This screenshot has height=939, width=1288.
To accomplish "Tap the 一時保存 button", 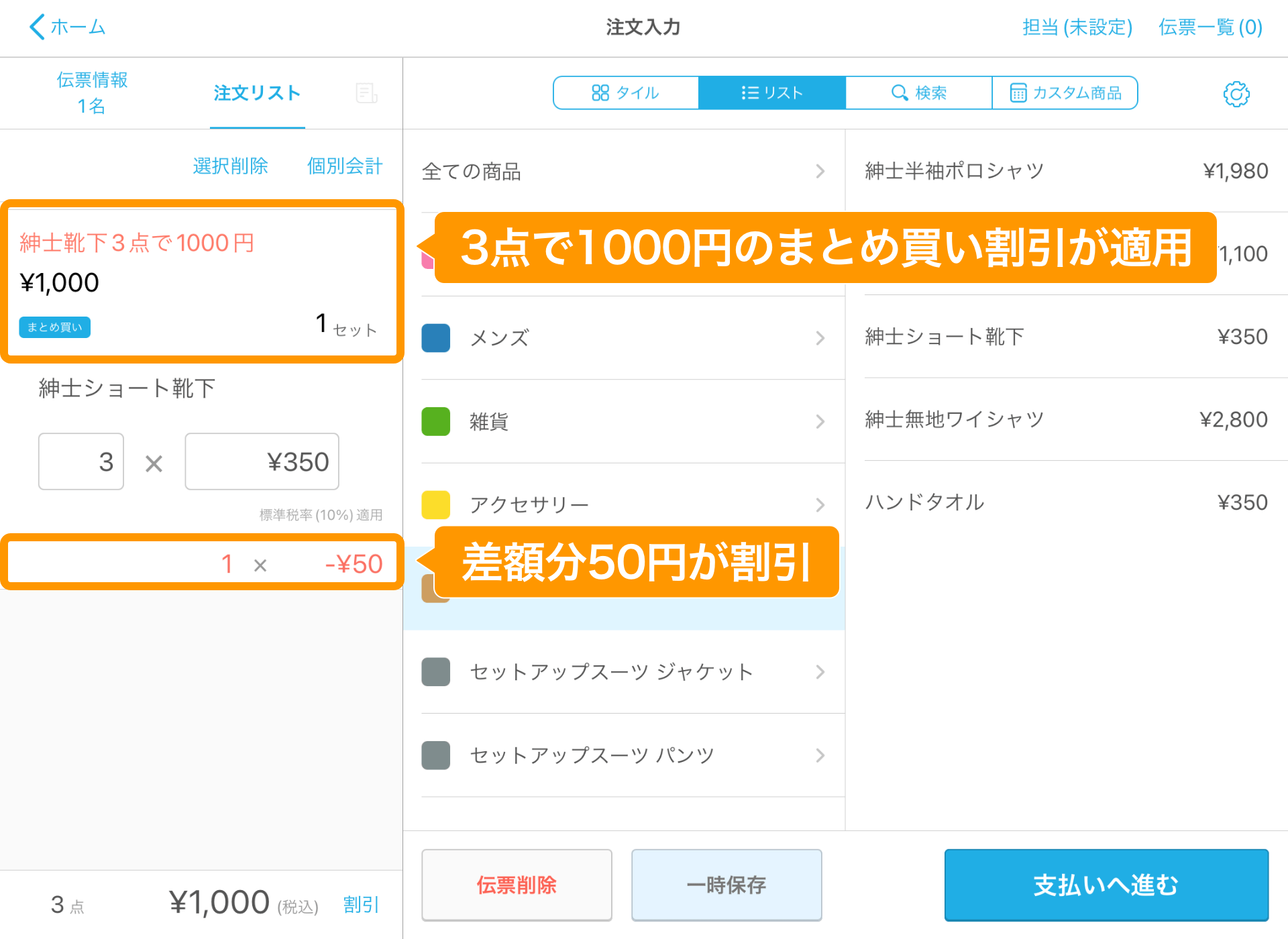I will pyautogui.click(x=726, y=885).
